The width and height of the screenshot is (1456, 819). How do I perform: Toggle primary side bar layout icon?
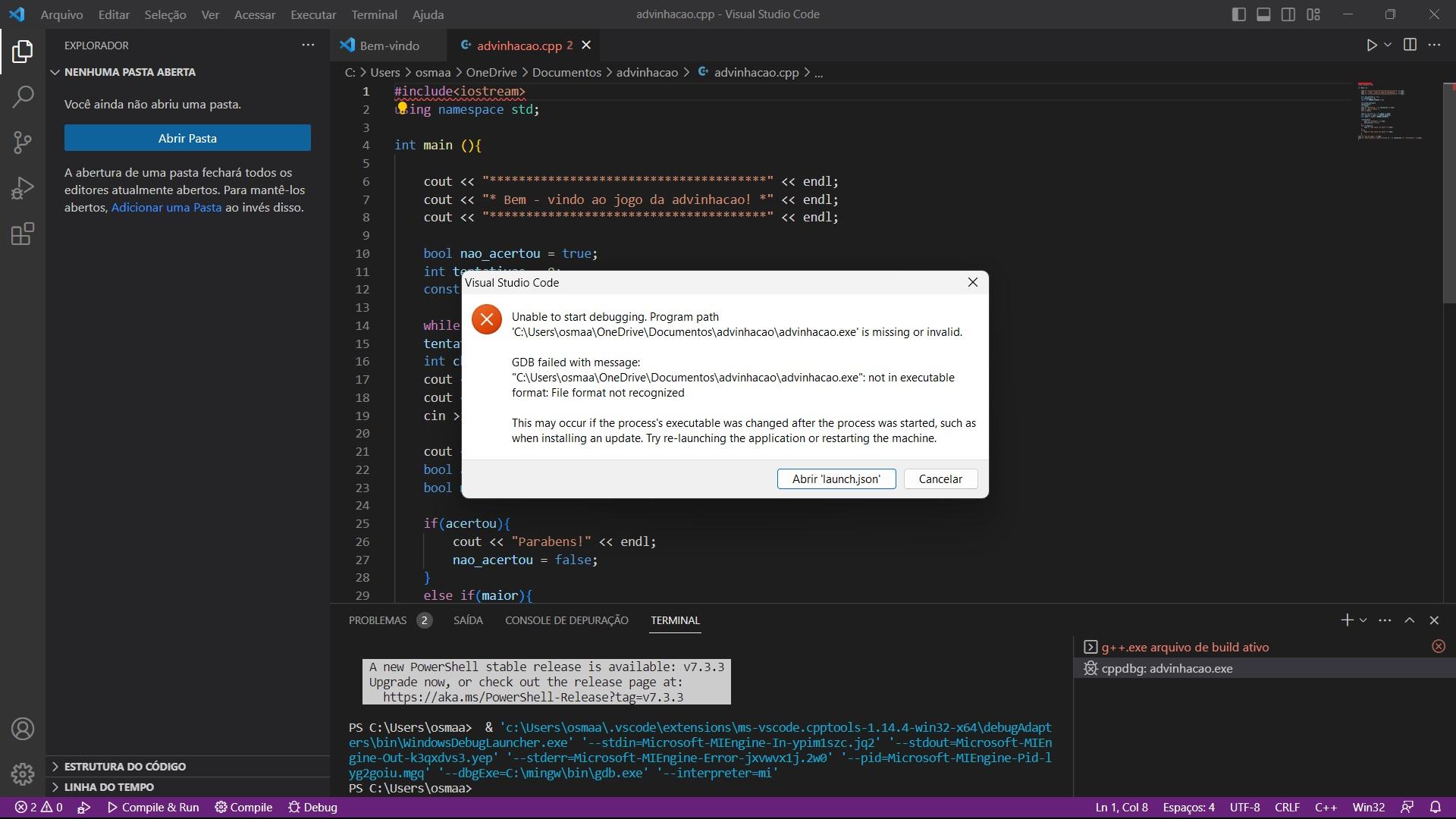1239,14
